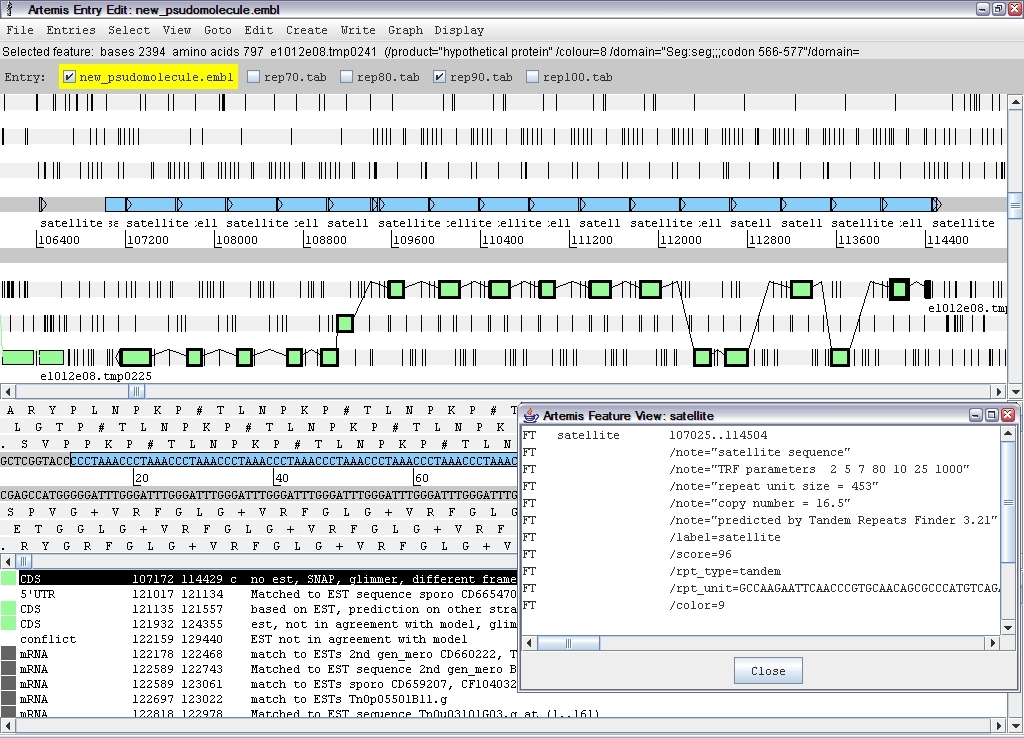The height and width of the screenshot is (738, 1024).
Task: Click Feature View vertical scroll-up arrow
Action: tap(1008, 434)
